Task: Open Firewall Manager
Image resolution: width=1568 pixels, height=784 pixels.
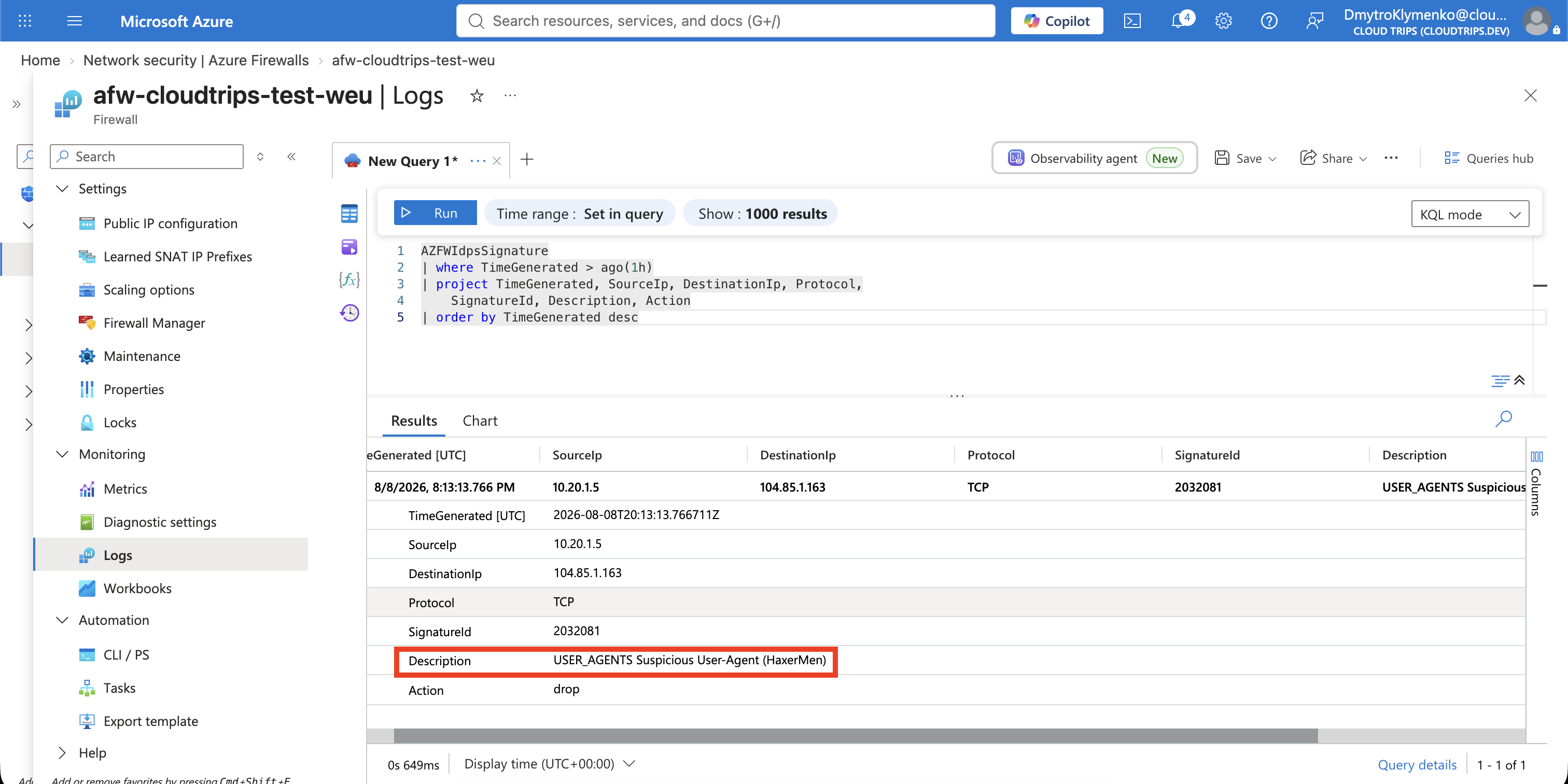Action: [x=155, y=323]
